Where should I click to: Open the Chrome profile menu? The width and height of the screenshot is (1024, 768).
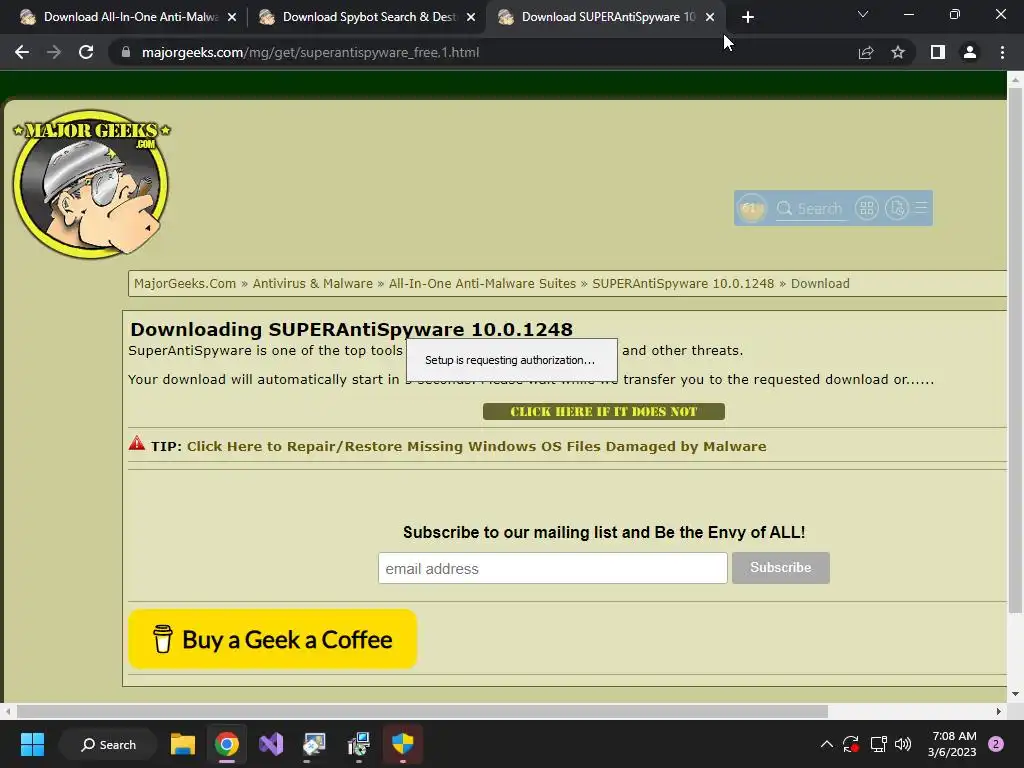[x=970, y=52]
